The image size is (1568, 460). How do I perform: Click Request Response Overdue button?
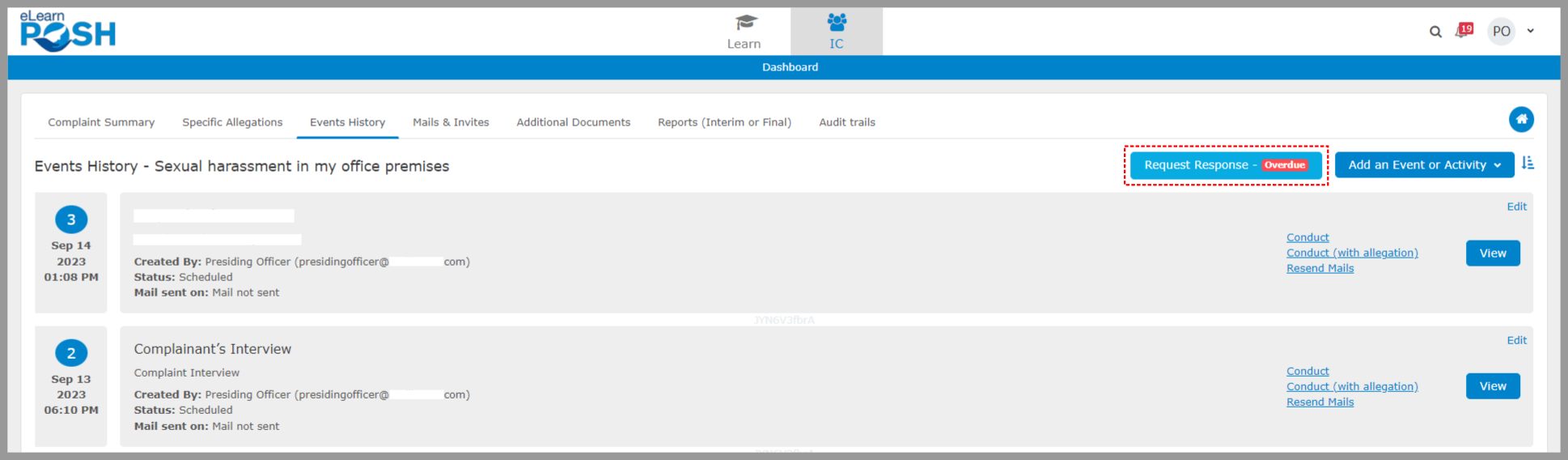(x=1225, y=165)
